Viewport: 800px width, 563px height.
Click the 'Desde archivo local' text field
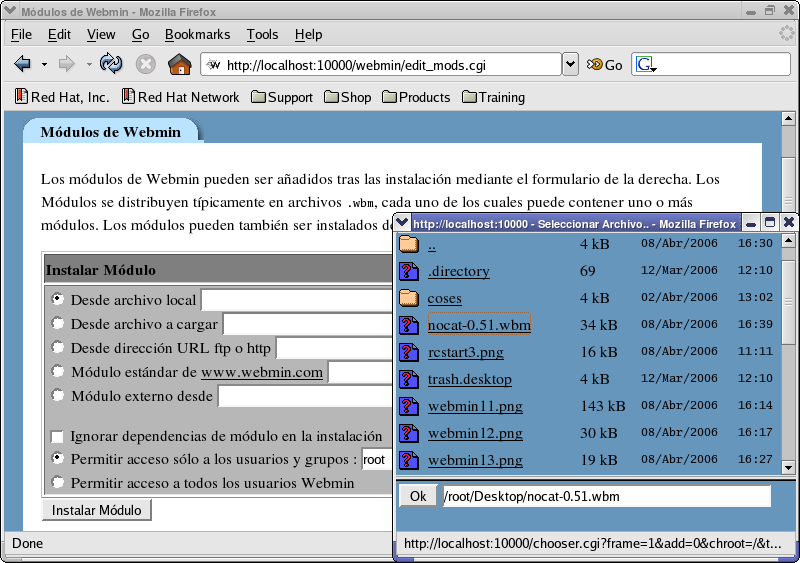pyautogui.click(x=297, y=300)
